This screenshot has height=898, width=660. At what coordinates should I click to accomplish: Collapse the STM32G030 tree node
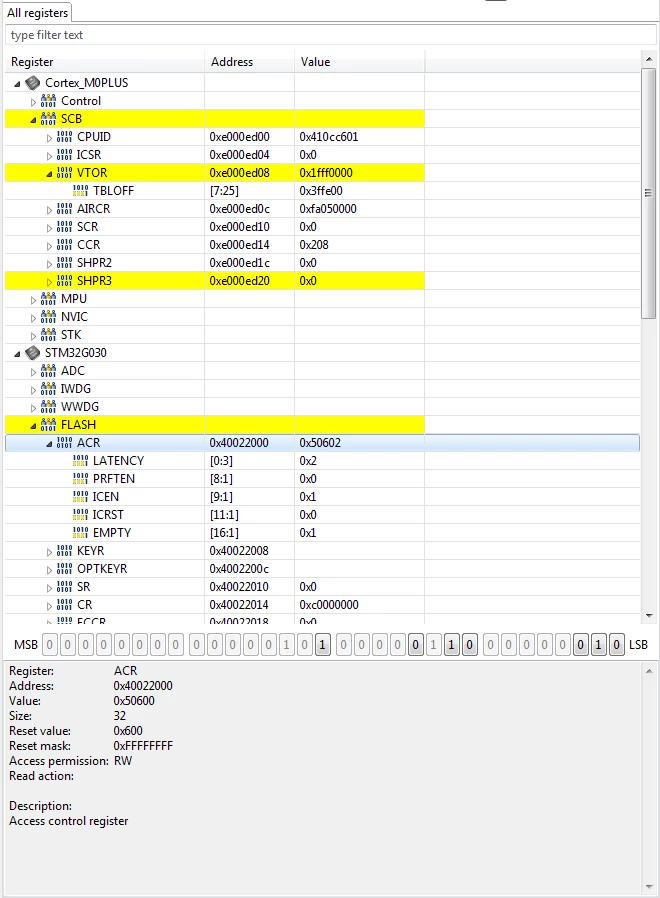coord(17,354)
